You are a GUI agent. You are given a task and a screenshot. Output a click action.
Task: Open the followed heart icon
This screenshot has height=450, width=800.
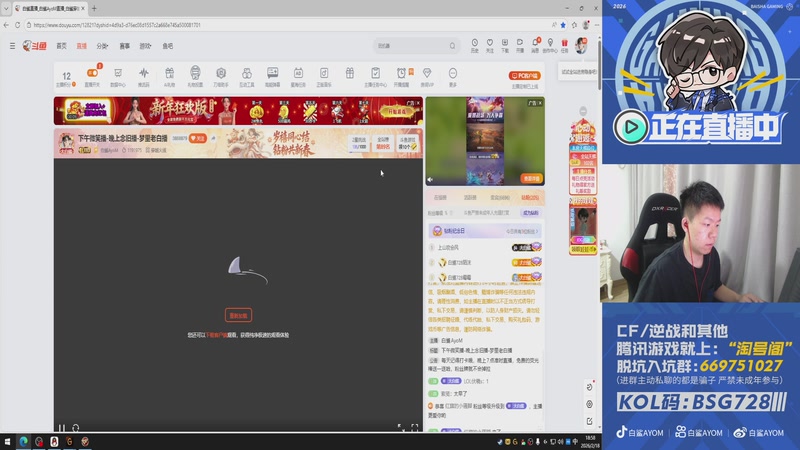[490, 45]
